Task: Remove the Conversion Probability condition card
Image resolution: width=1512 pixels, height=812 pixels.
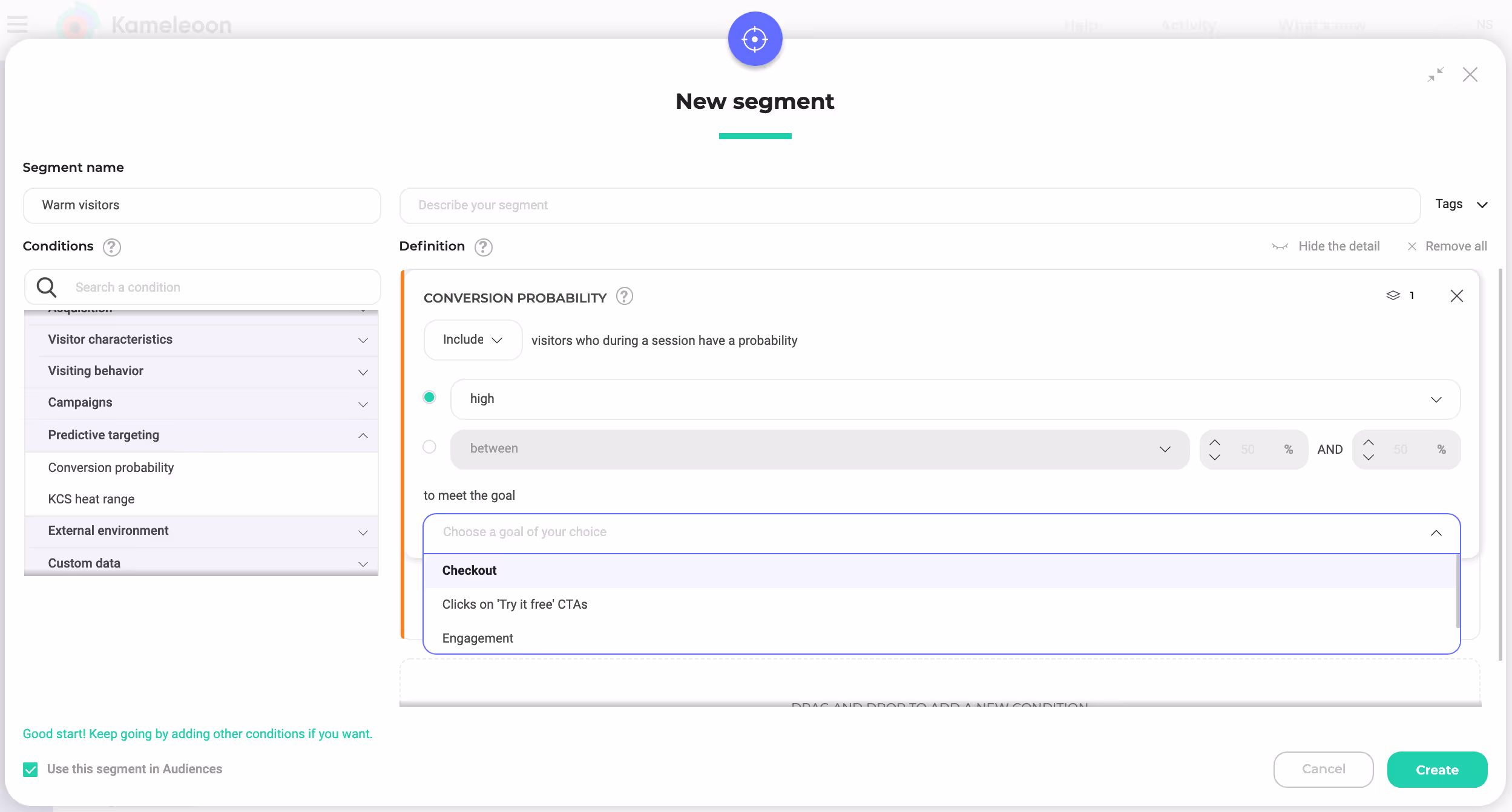Action: 1456,296
